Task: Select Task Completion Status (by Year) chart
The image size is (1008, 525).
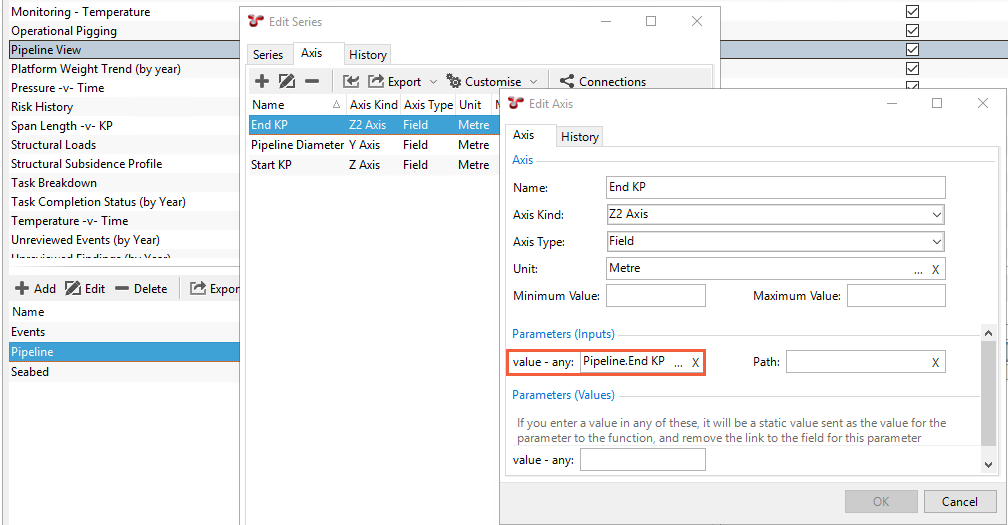Action: click(x=98, y=201)
